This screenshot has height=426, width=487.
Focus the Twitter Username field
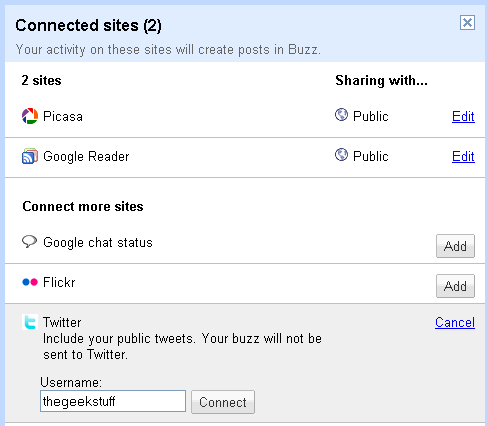(113, 401)
